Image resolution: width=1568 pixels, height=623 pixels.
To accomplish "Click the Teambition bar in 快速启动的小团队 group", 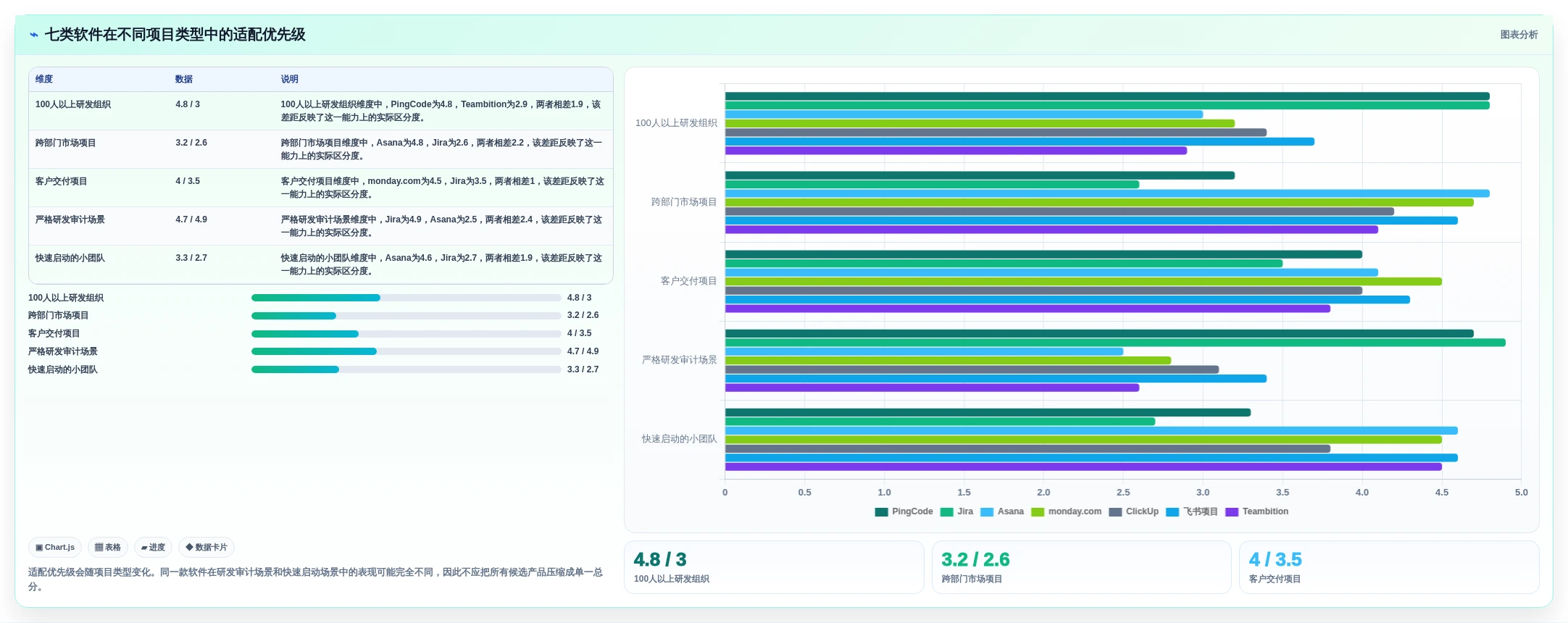I will tap(1083, 467).
